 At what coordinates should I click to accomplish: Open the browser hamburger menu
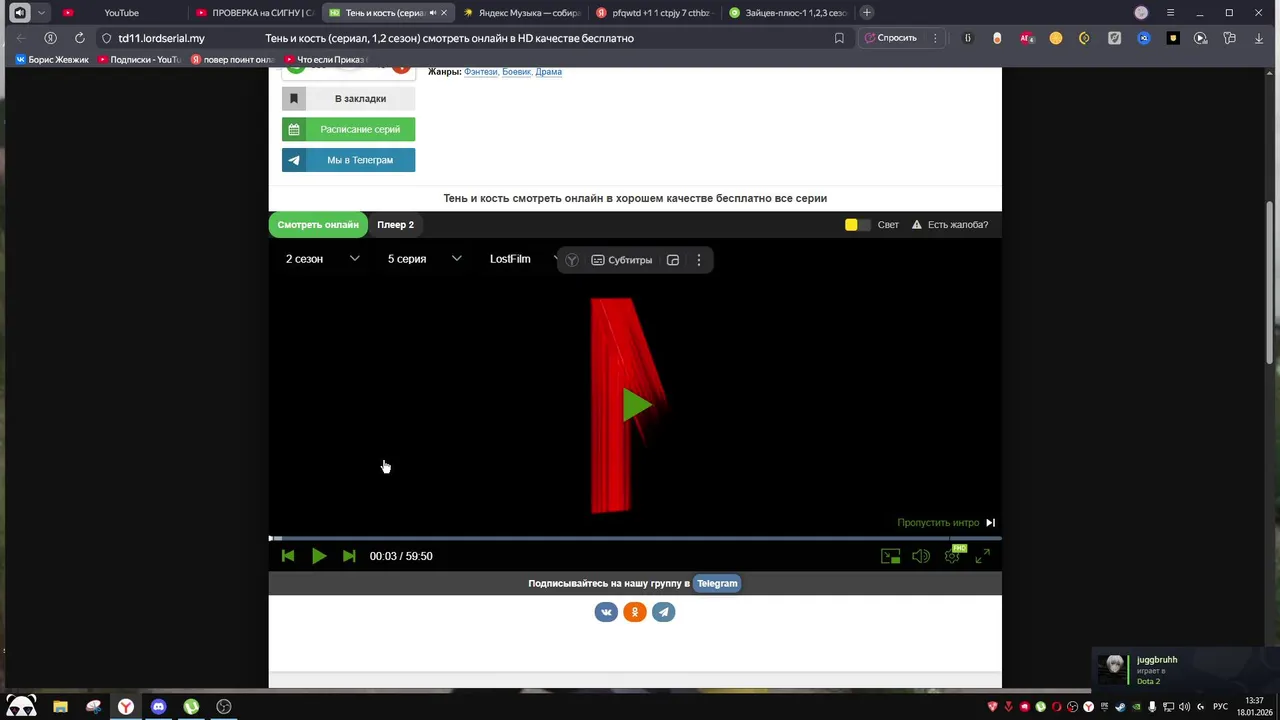point(1170,13)
